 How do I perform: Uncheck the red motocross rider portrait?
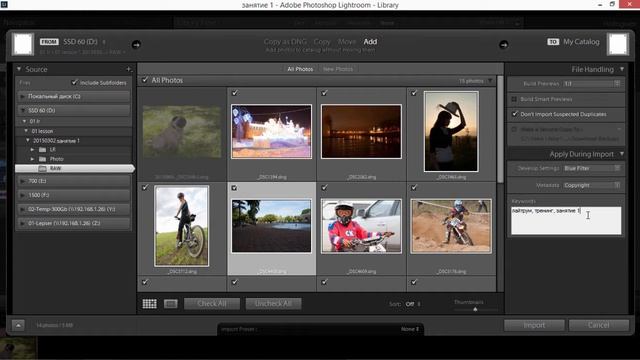[324, 187]
